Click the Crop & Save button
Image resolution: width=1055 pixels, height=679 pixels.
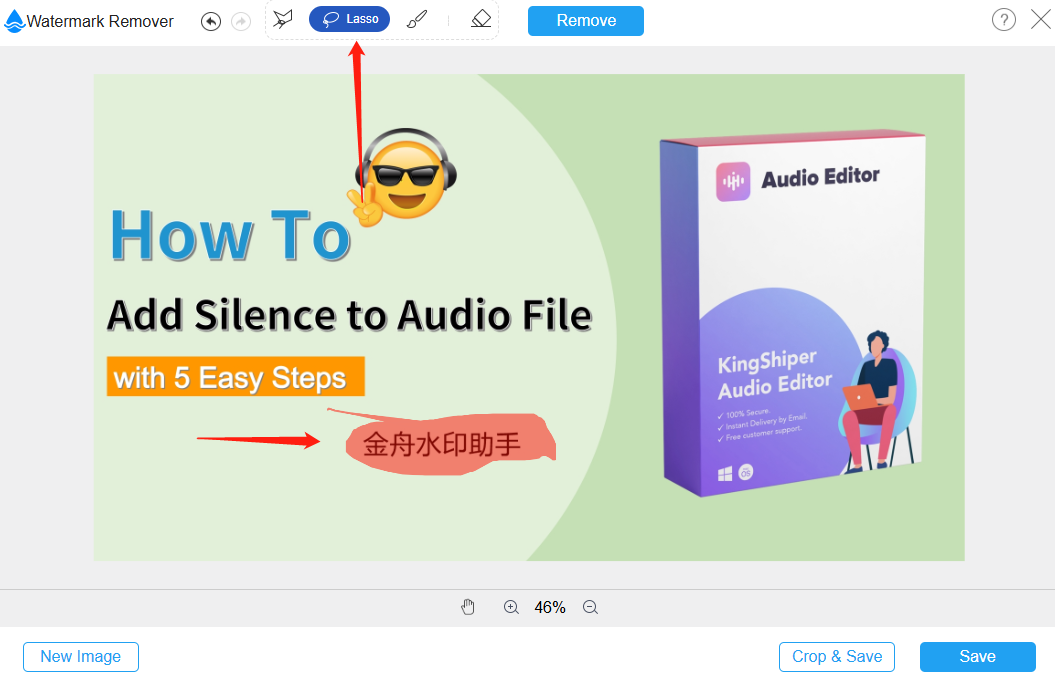836,657
